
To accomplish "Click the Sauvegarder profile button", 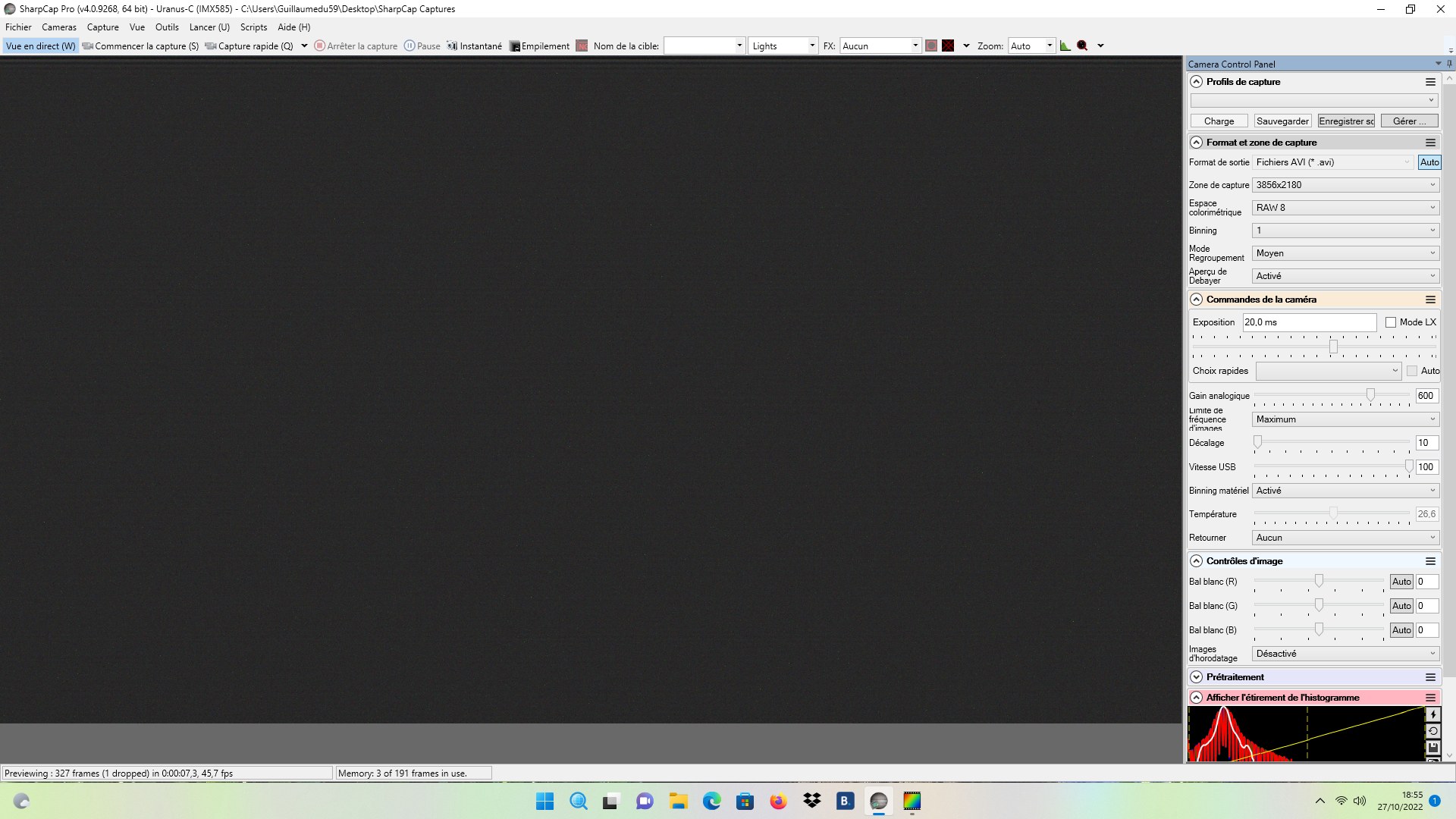I will [1282, 121].
